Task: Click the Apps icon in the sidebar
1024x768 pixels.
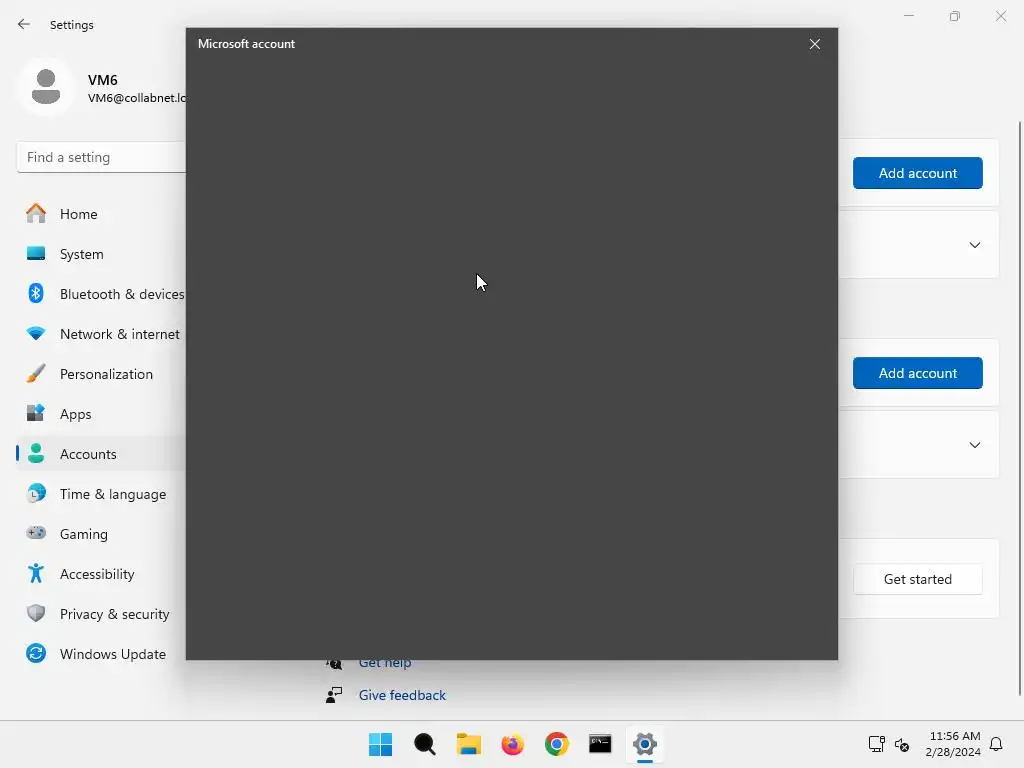Action: click(x=36, y=413)
